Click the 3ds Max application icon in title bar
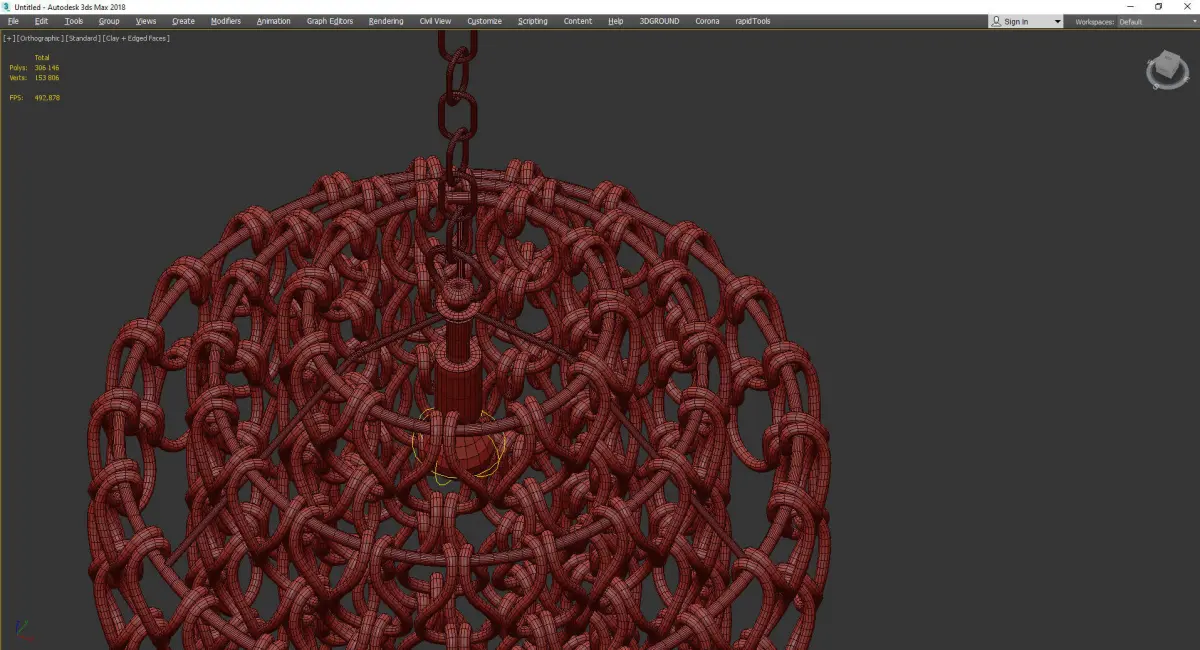Viewport: 1200px width, 650px height. 7,7
